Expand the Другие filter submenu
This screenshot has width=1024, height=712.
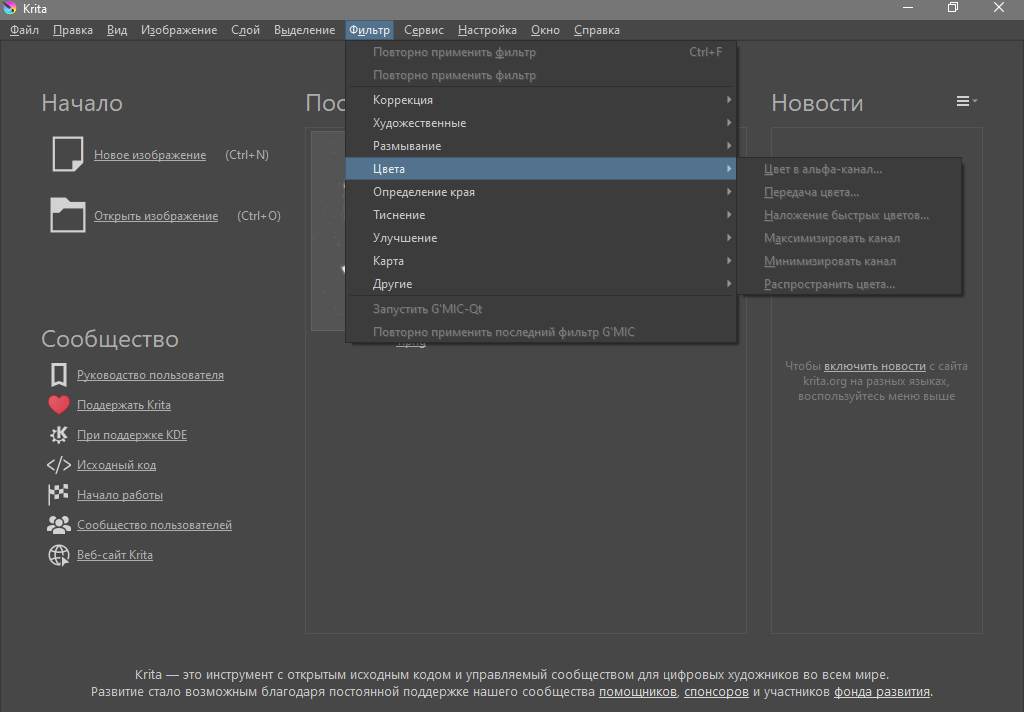541,284
